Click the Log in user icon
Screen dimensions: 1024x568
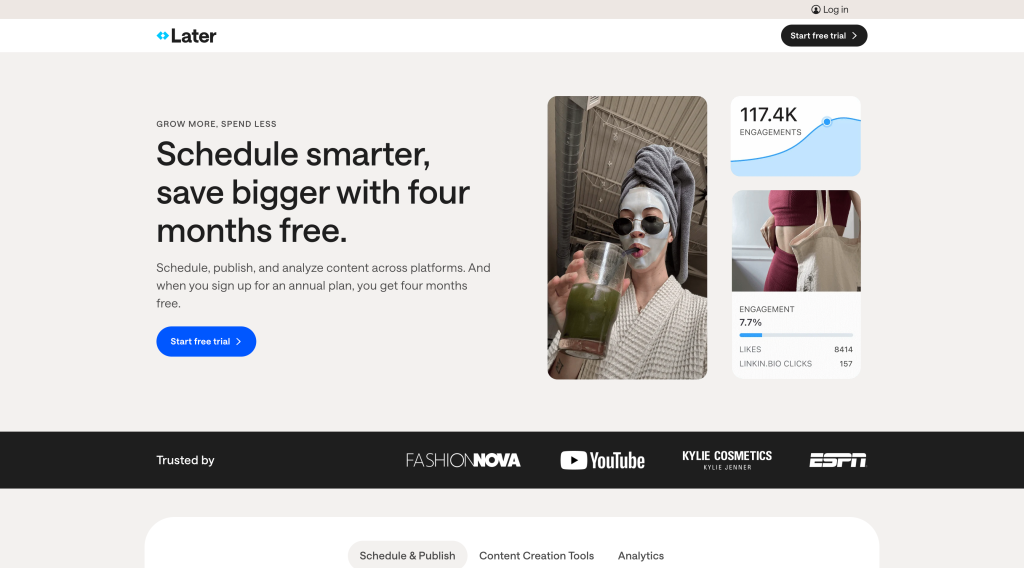[816, 10]
